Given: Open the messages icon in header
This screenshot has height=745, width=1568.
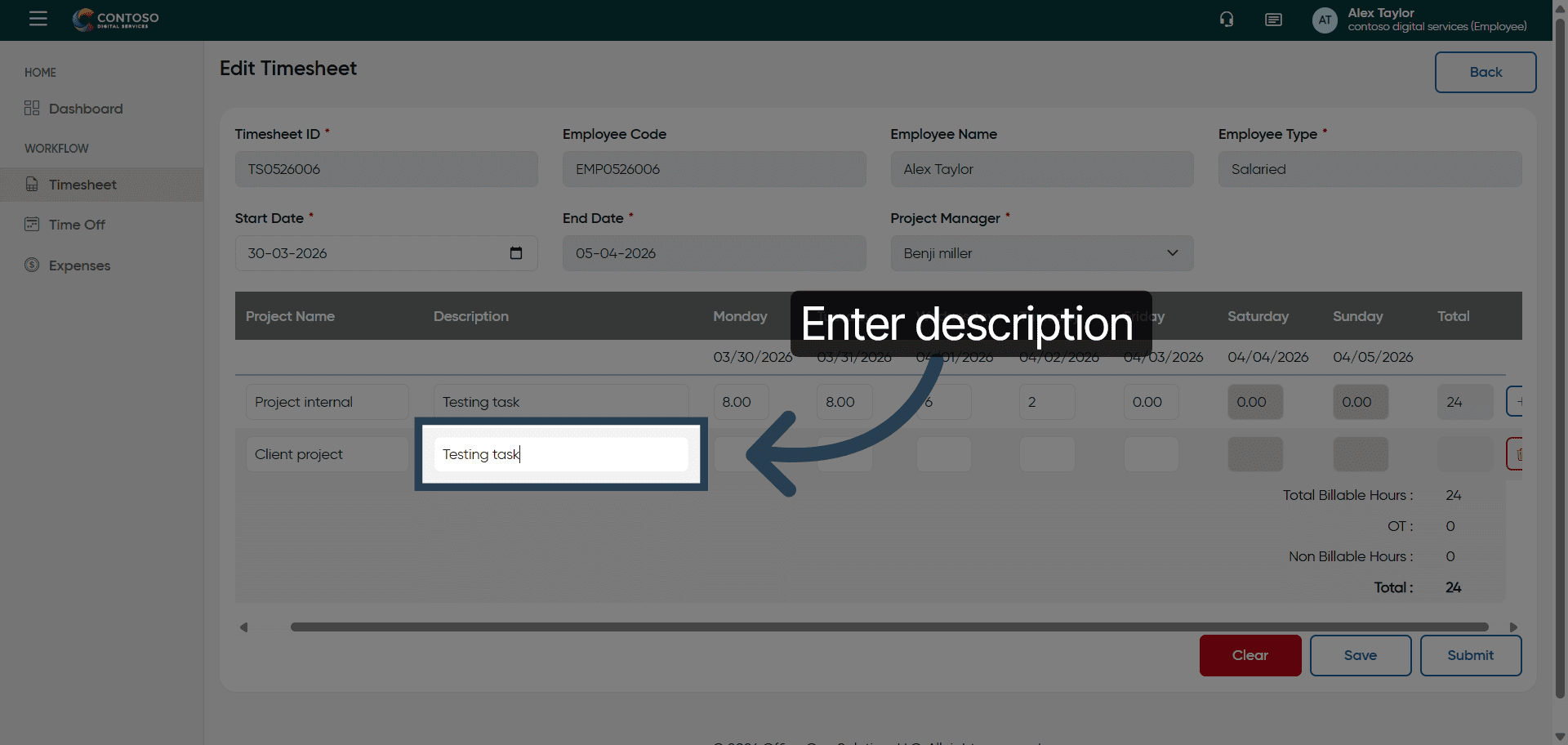Looking at the screenshot, I should click(1273, 20).
